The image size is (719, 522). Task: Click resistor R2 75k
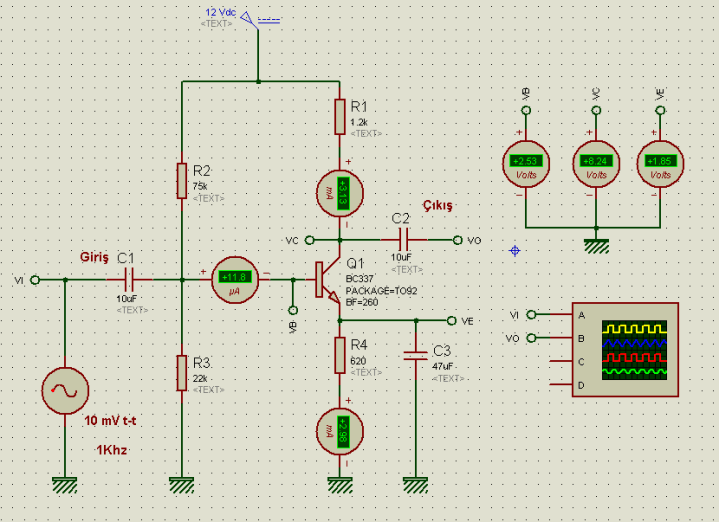point(181,181)
